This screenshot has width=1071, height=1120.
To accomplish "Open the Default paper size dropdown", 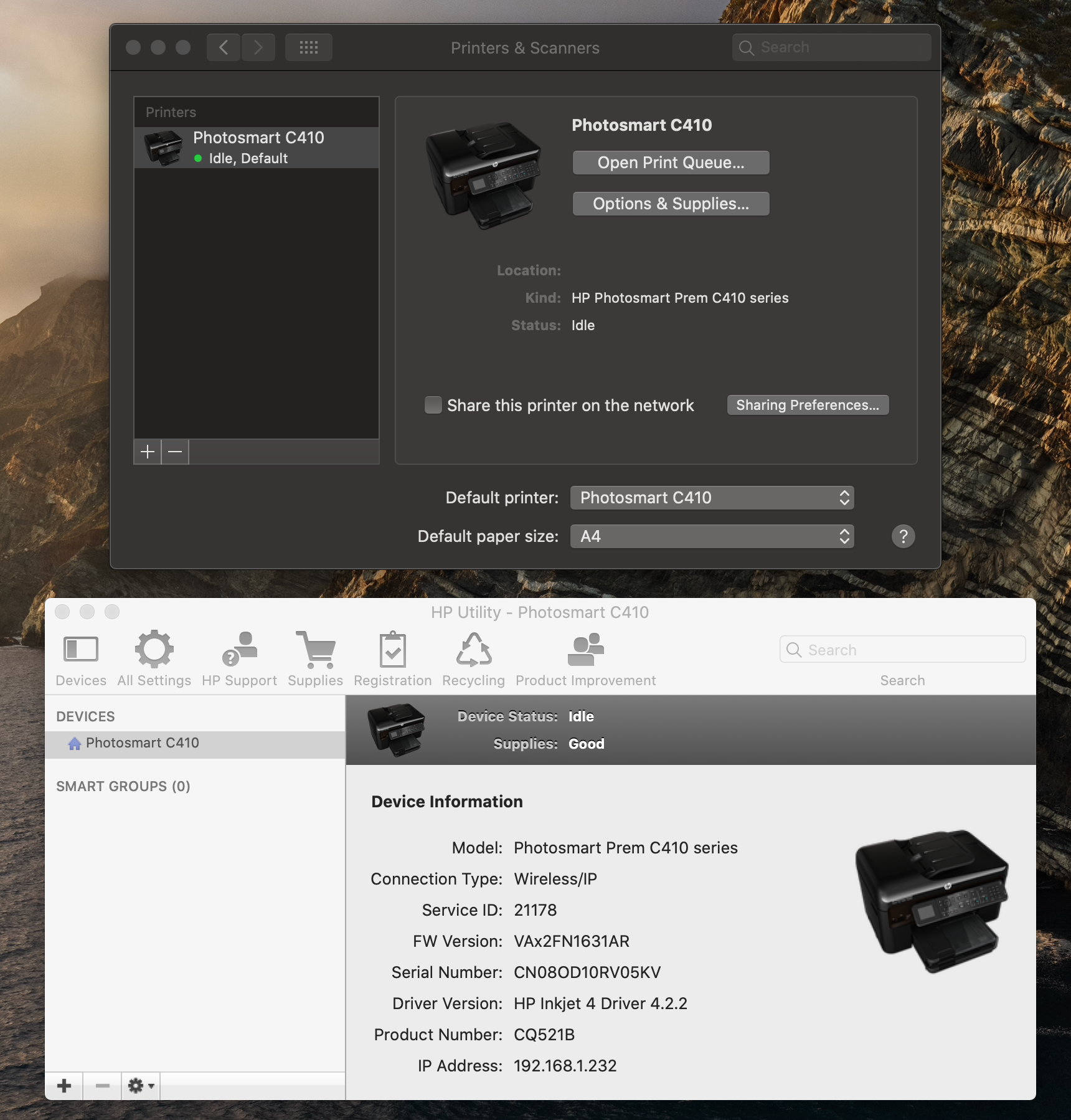I will coord(712,536).
